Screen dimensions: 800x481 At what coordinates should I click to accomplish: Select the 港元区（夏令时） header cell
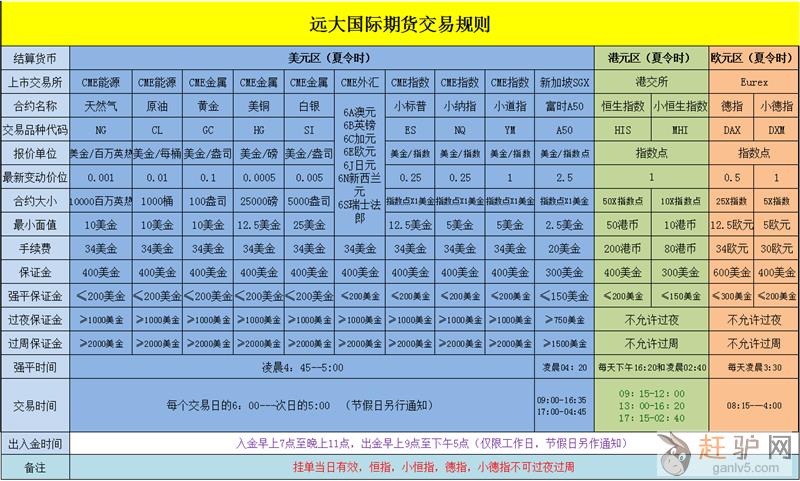click(x=651, y=58)
